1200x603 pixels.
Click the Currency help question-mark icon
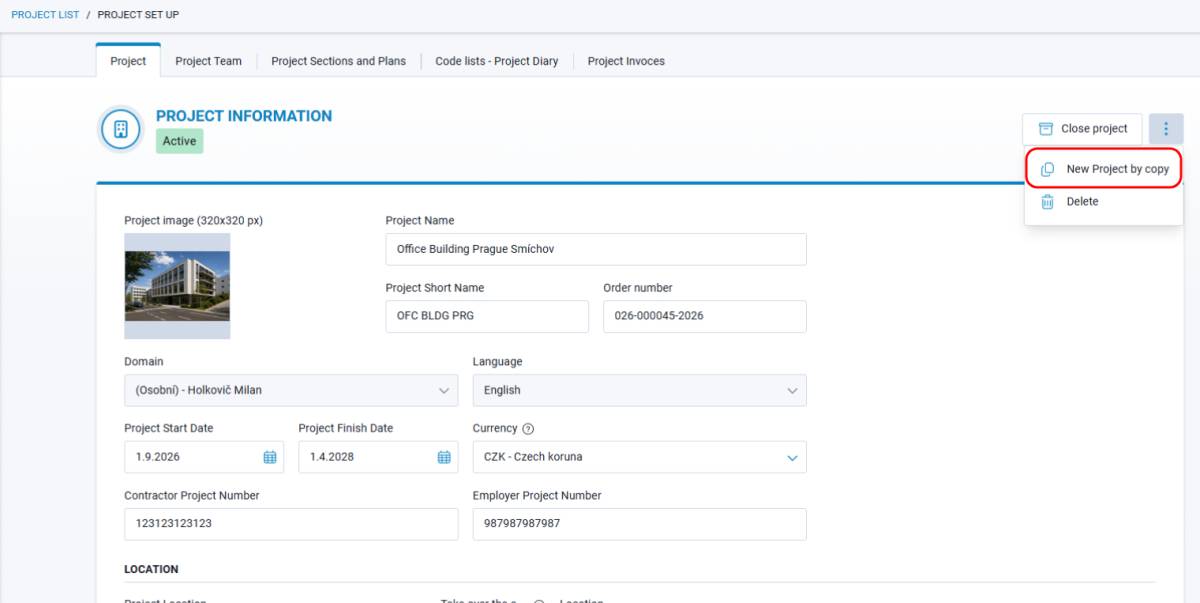[528, 429]
